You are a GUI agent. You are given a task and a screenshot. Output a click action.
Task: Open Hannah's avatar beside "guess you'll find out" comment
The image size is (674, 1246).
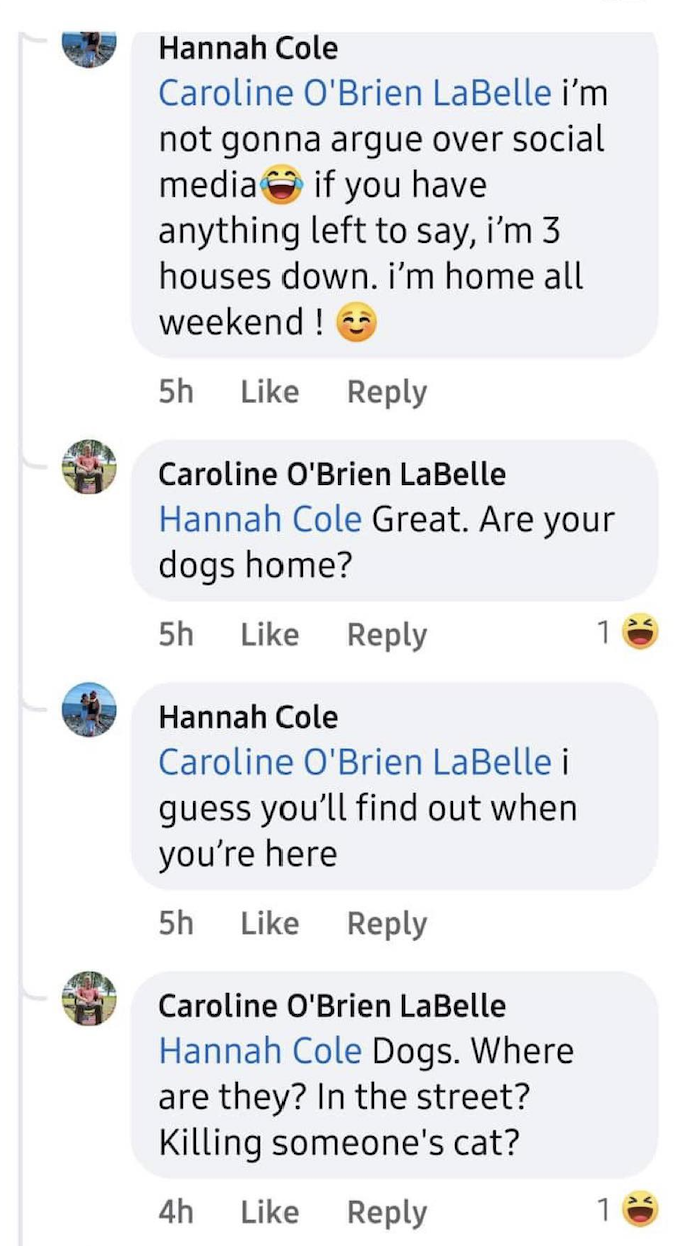89,710
